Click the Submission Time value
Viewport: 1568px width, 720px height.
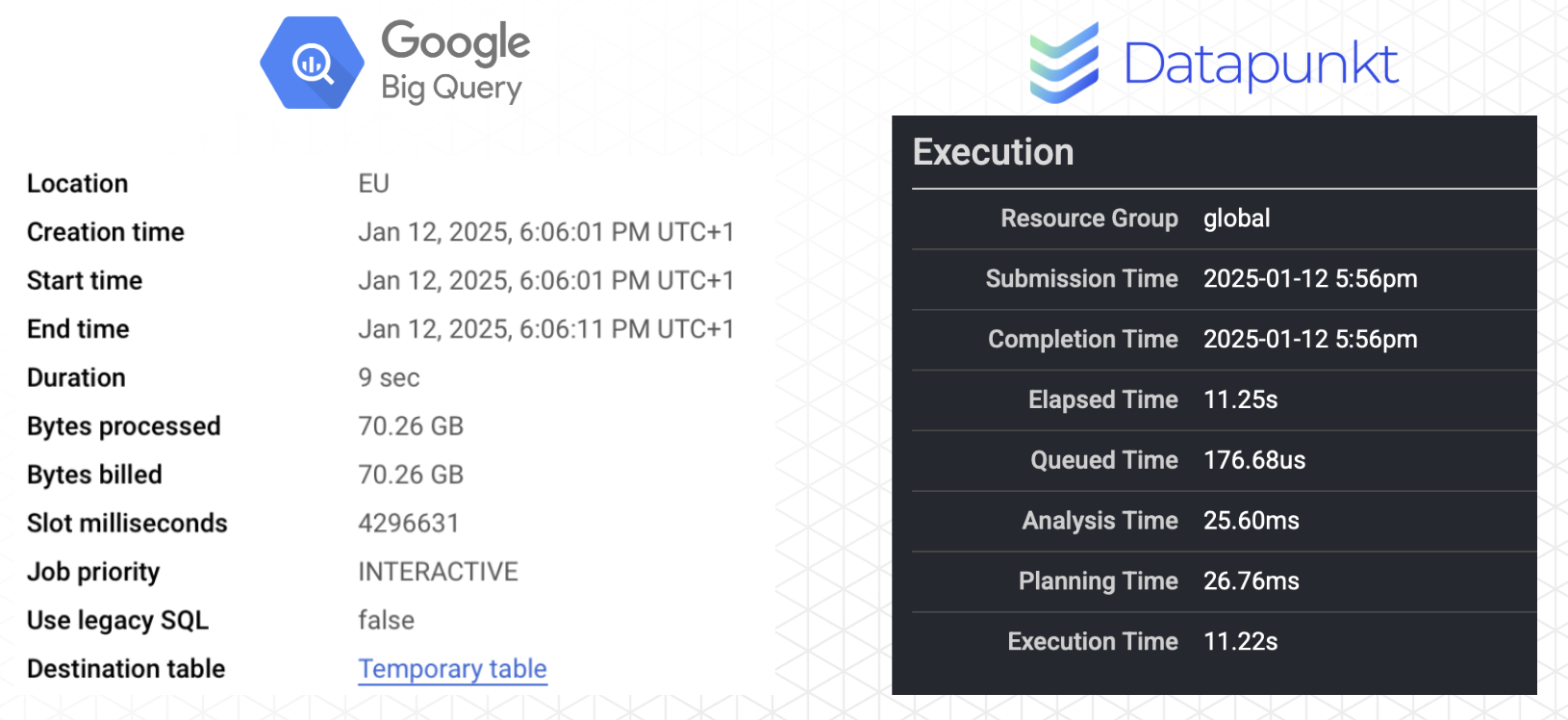point(1310,279)
